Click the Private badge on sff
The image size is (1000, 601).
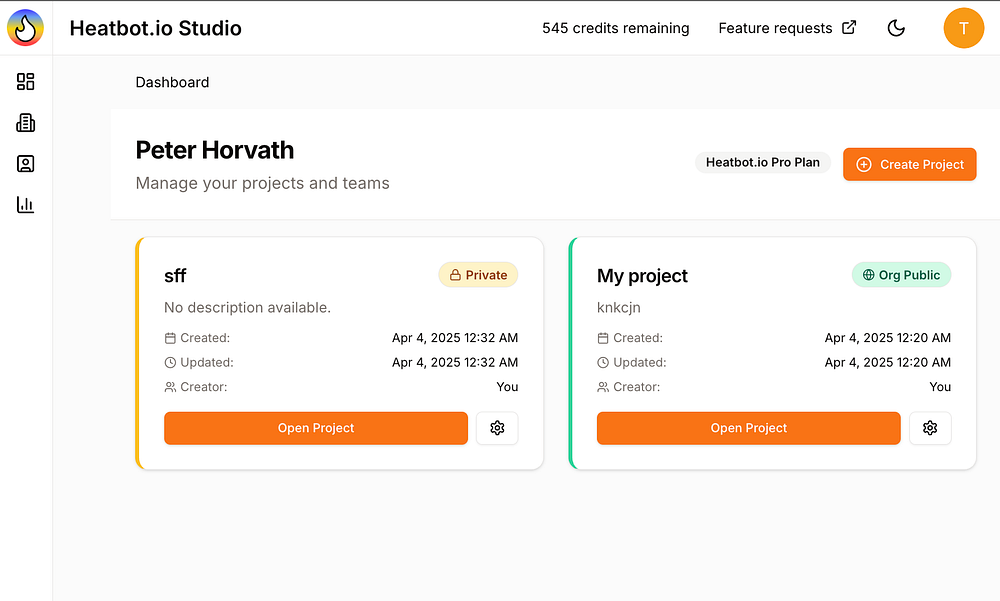coord(478,275)
